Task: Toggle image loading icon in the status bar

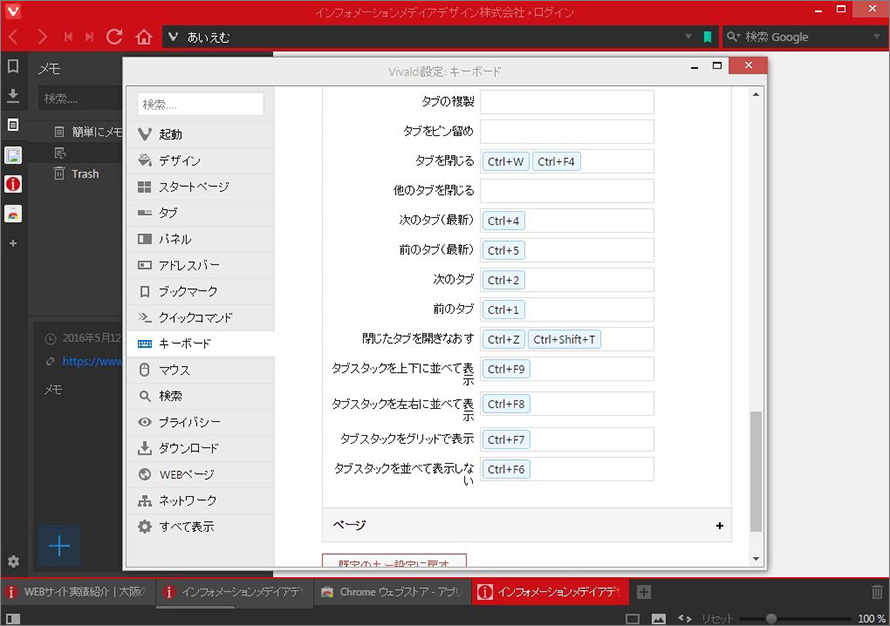Action: 658,619
